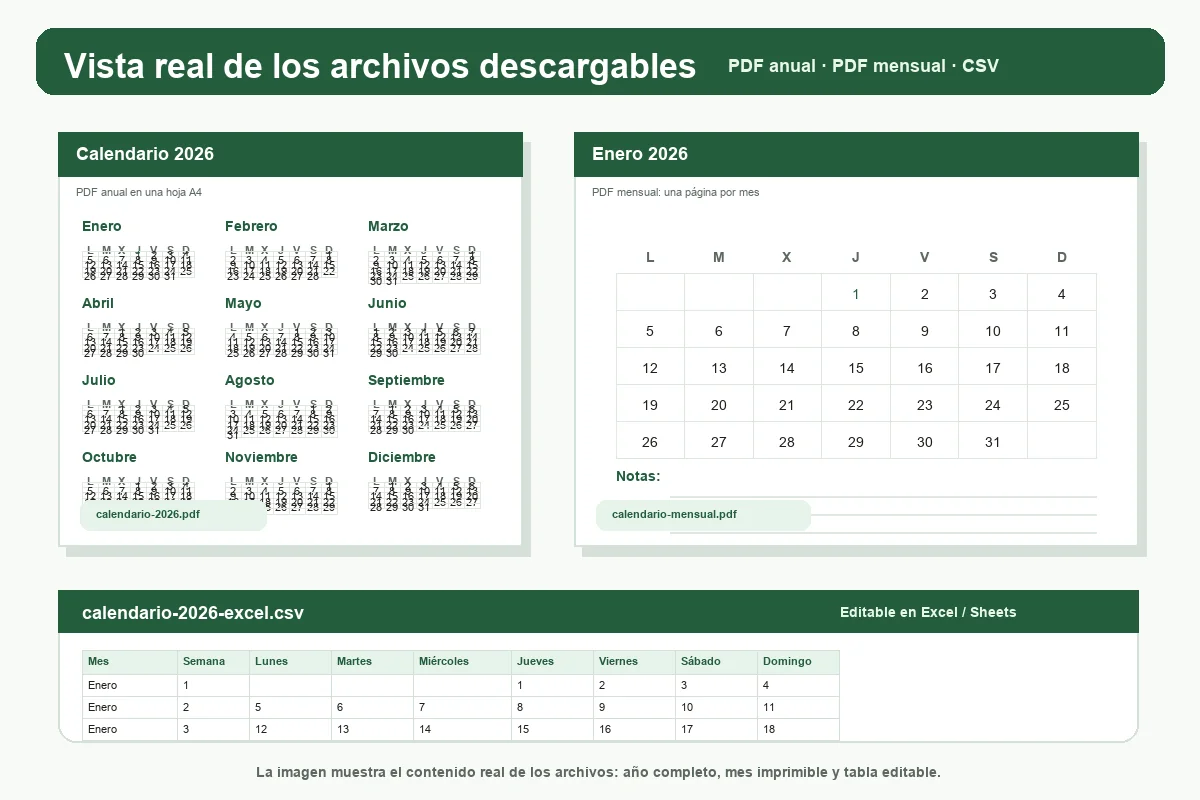Click the calendario-2026-excel.csv header title
Image resolution: width=1200 pixels, height=800 pixels.
click(193, 613)
